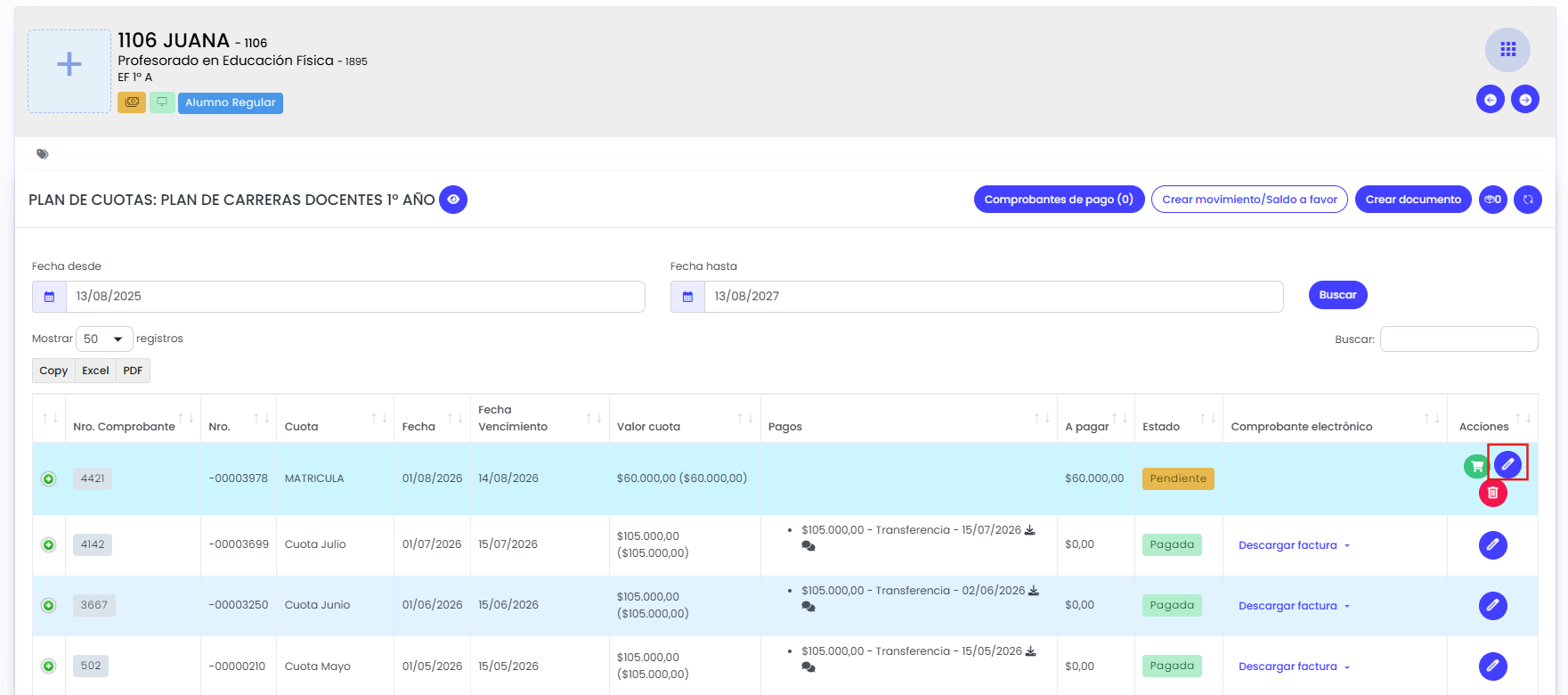The height and width of the screenshot is (695, 1568).
Task: Focus the Buscar table search field
Action: point(1458,339)
